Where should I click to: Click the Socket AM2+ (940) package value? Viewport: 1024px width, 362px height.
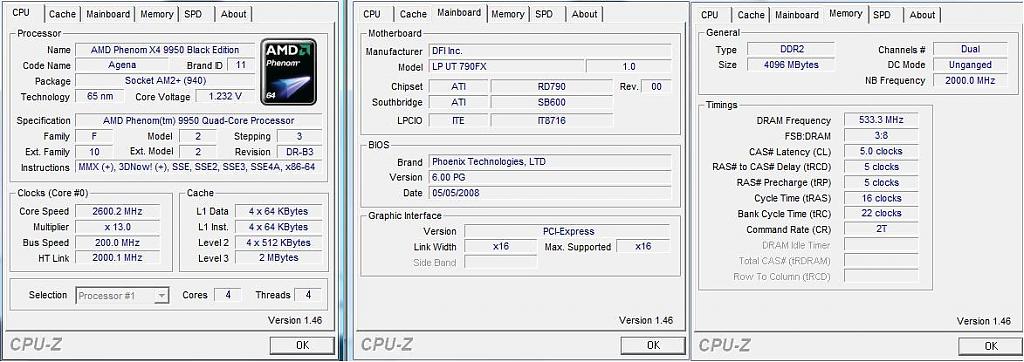coord(165,81)
